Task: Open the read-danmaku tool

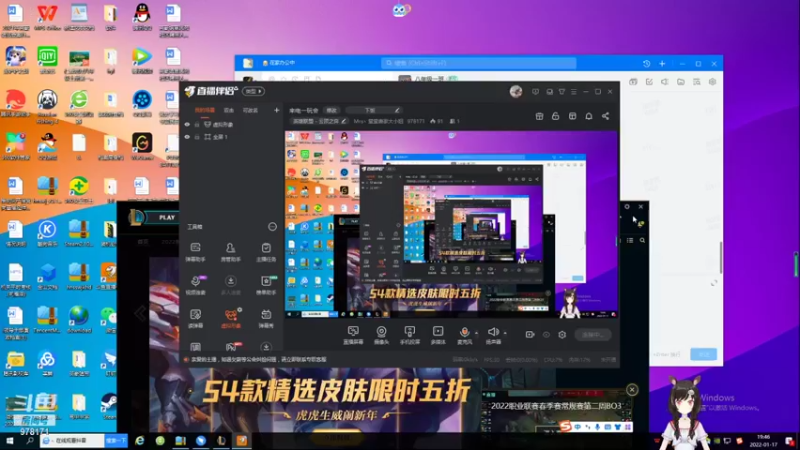Action: 195,318
